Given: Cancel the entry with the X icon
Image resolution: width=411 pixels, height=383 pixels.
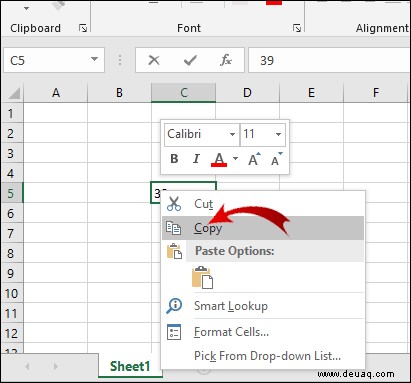Looking at the screenshot, I should [x=154, y=60].
